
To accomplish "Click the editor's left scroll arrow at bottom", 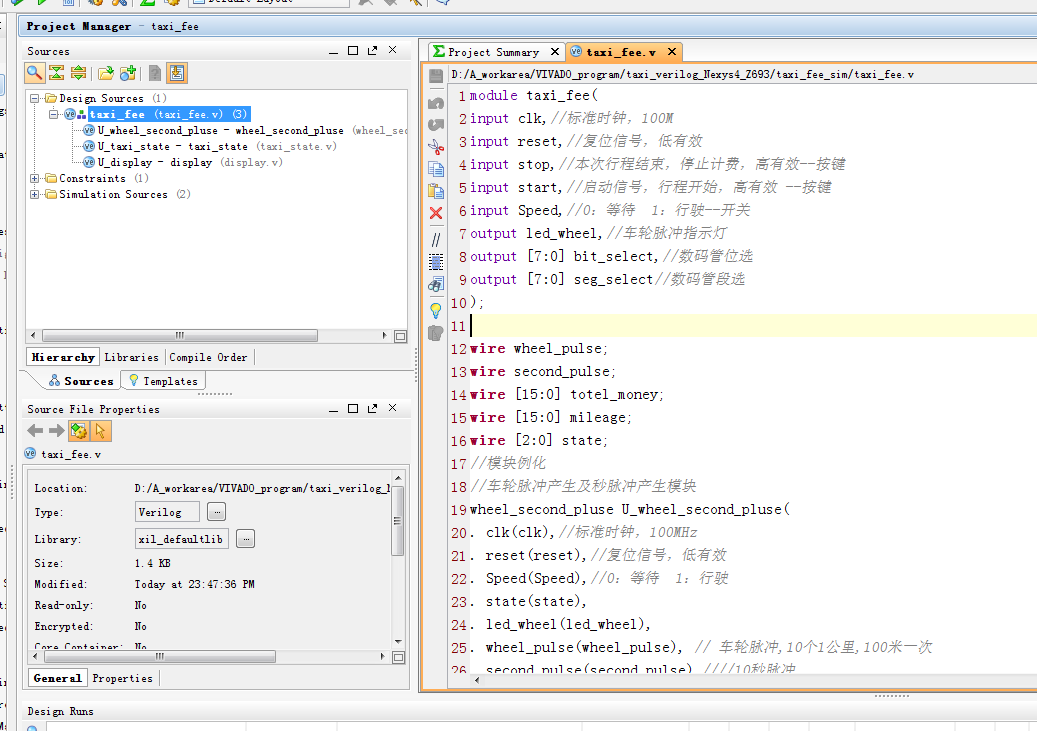I will pos(477,679).
